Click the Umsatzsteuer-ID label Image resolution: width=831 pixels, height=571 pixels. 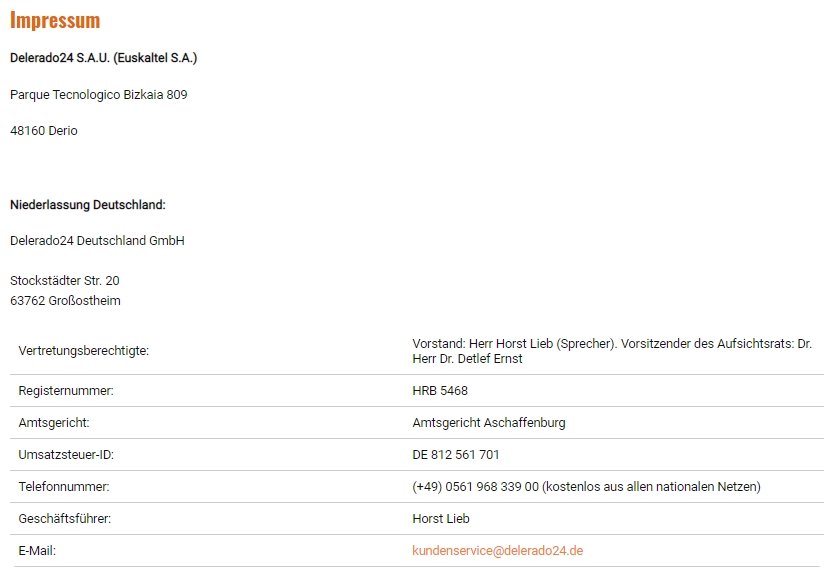(x=66, y=454)
